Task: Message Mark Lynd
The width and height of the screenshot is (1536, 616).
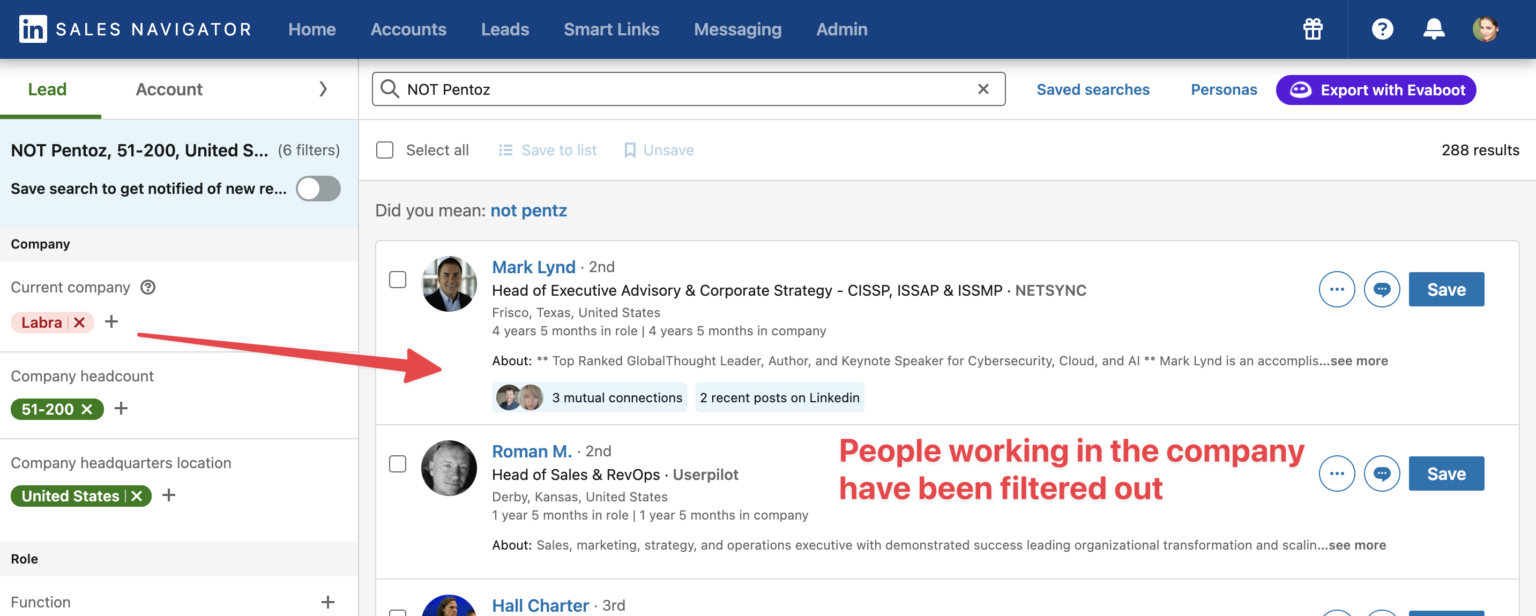Action: (x=1382, y=289)
